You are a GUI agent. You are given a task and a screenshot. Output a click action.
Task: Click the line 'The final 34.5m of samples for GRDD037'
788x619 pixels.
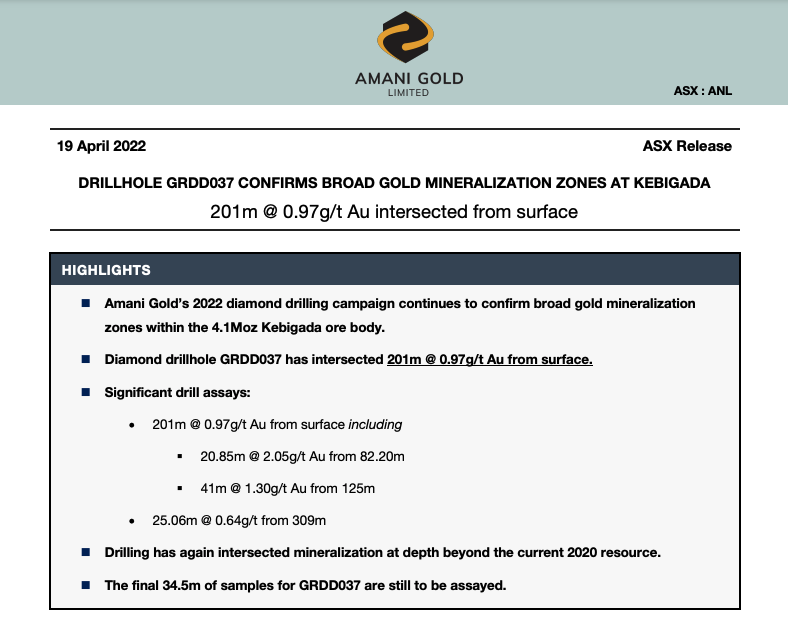pos(305,586)
